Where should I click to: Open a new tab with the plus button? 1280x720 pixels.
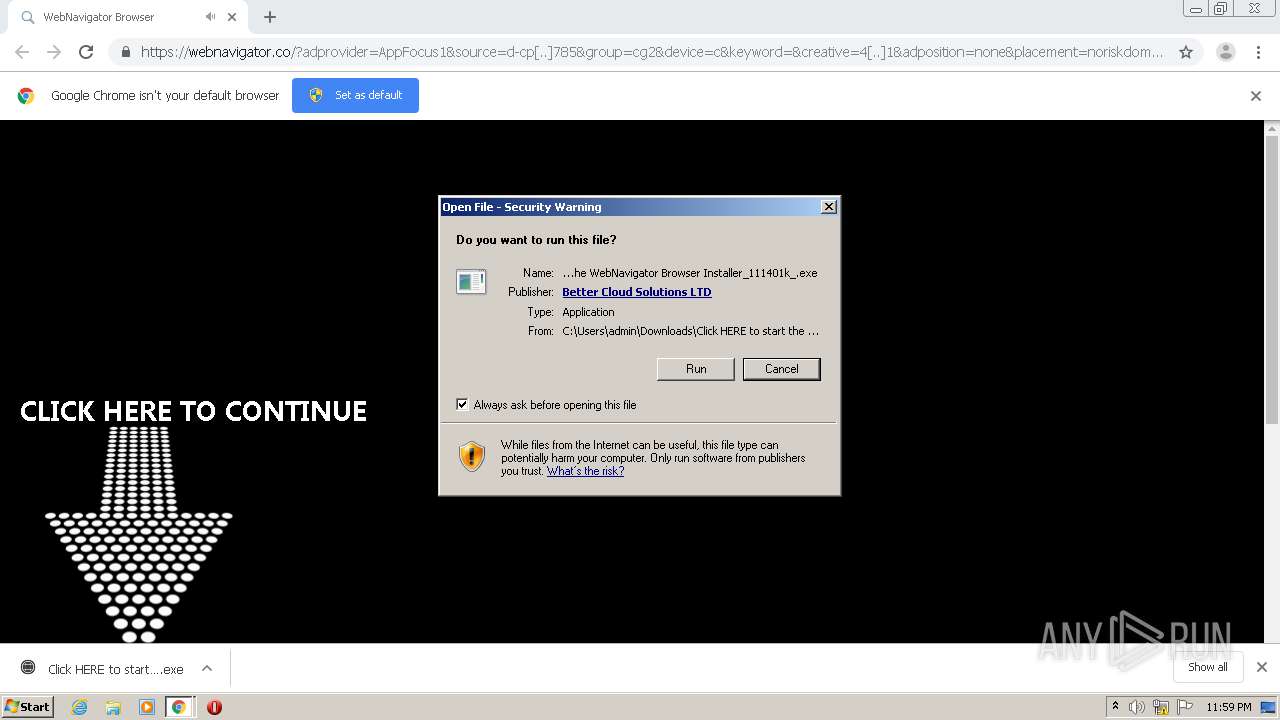[270, 17]
